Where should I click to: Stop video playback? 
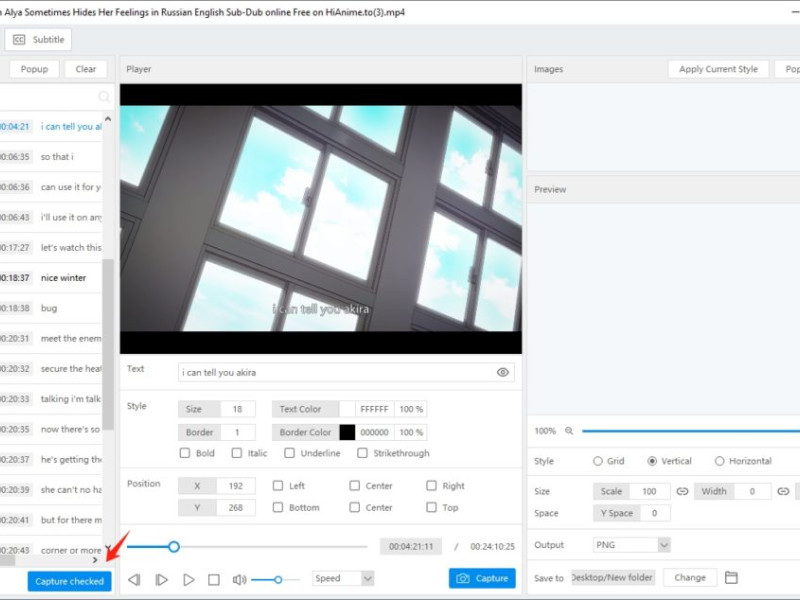pyautogui.click(x=214, y=580)
